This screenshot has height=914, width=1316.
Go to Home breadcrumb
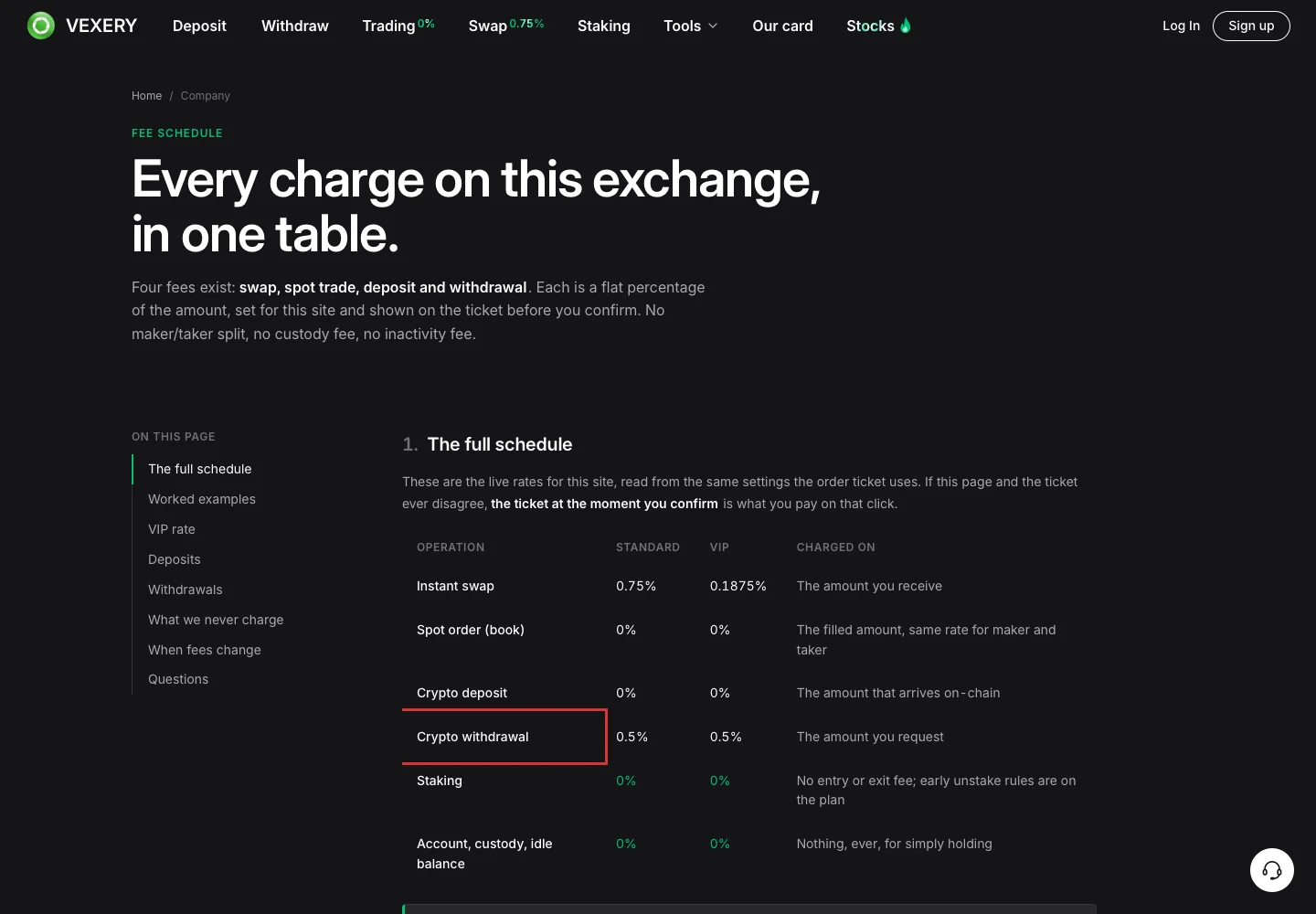146,96
